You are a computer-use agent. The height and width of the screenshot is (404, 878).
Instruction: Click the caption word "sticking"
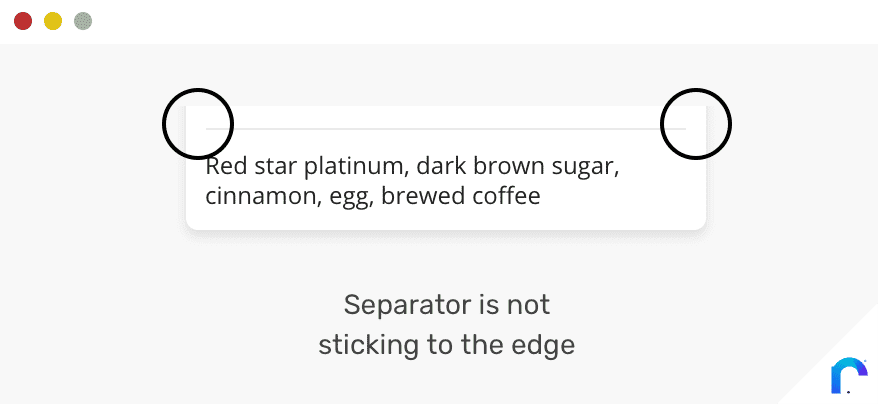tap(368, 346)
